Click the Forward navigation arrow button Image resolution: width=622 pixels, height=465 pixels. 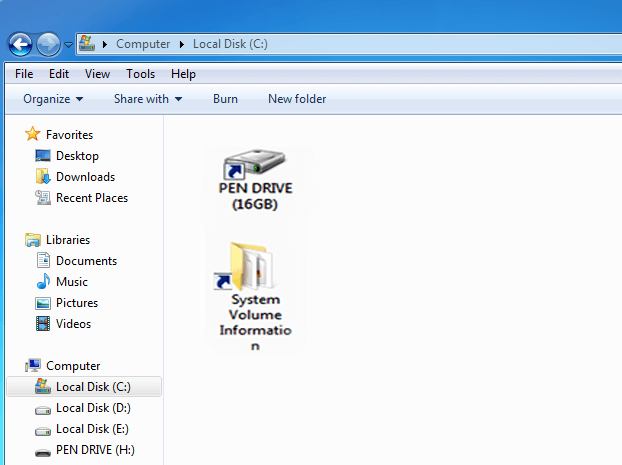click(48, 44)
